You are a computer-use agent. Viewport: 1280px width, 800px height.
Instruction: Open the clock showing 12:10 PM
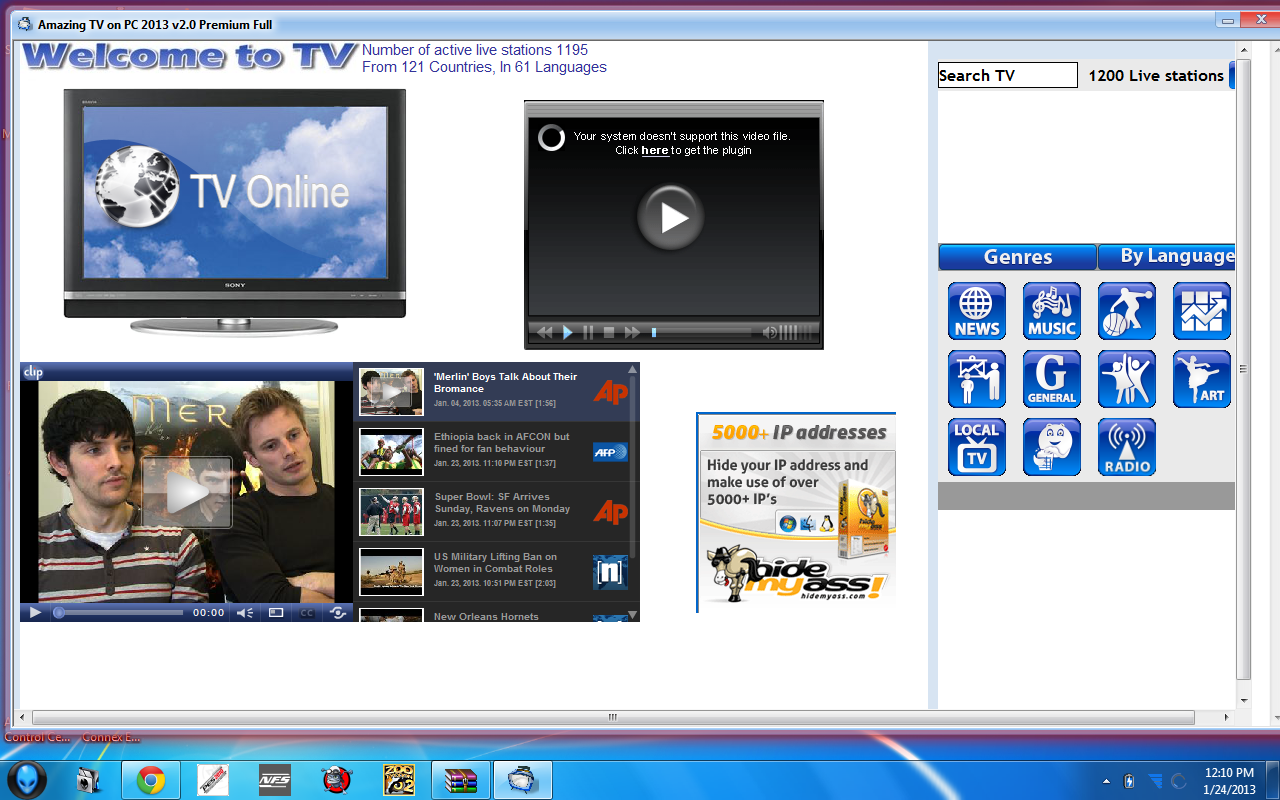pos(1229,780)
